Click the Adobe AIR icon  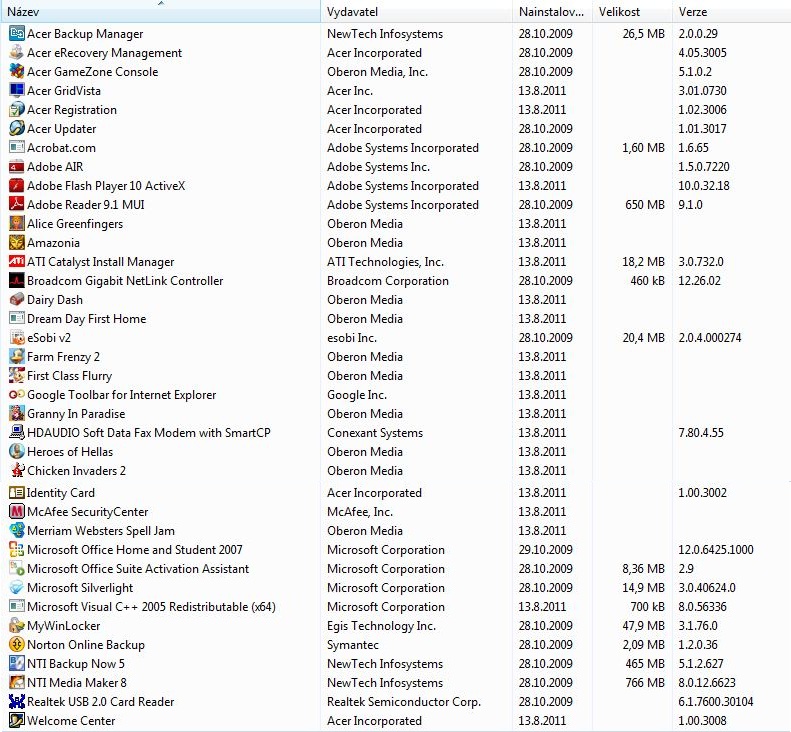pyautogui.click(x=17, y=166)
